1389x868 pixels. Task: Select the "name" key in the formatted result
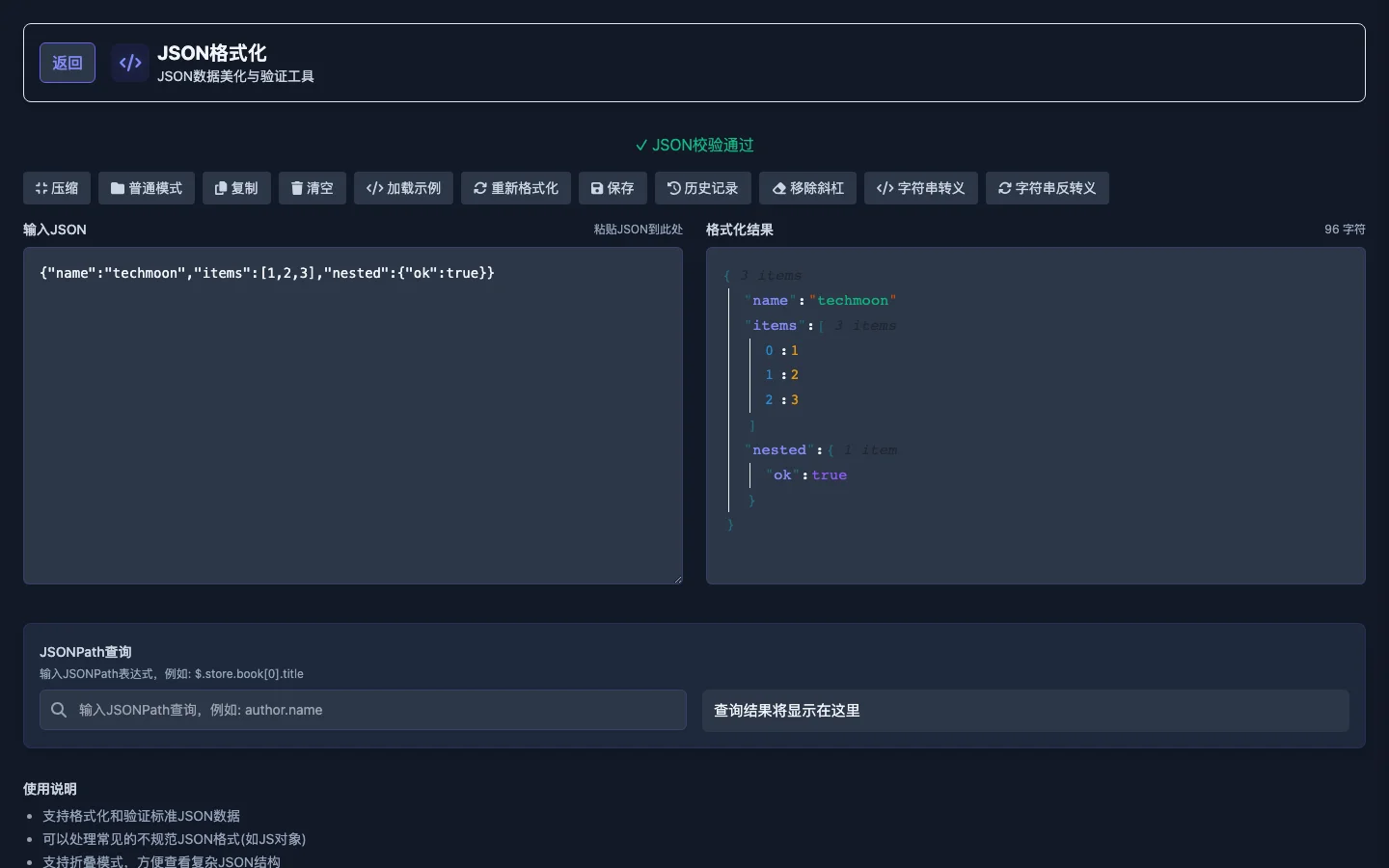(x=770, y=301)
